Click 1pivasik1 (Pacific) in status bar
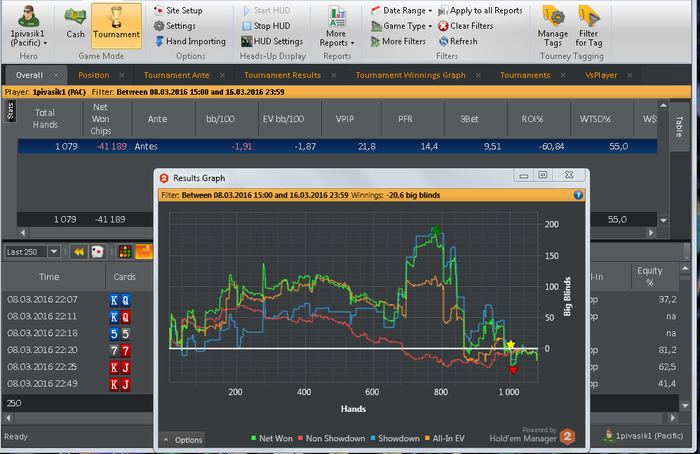 pos(643,436)
